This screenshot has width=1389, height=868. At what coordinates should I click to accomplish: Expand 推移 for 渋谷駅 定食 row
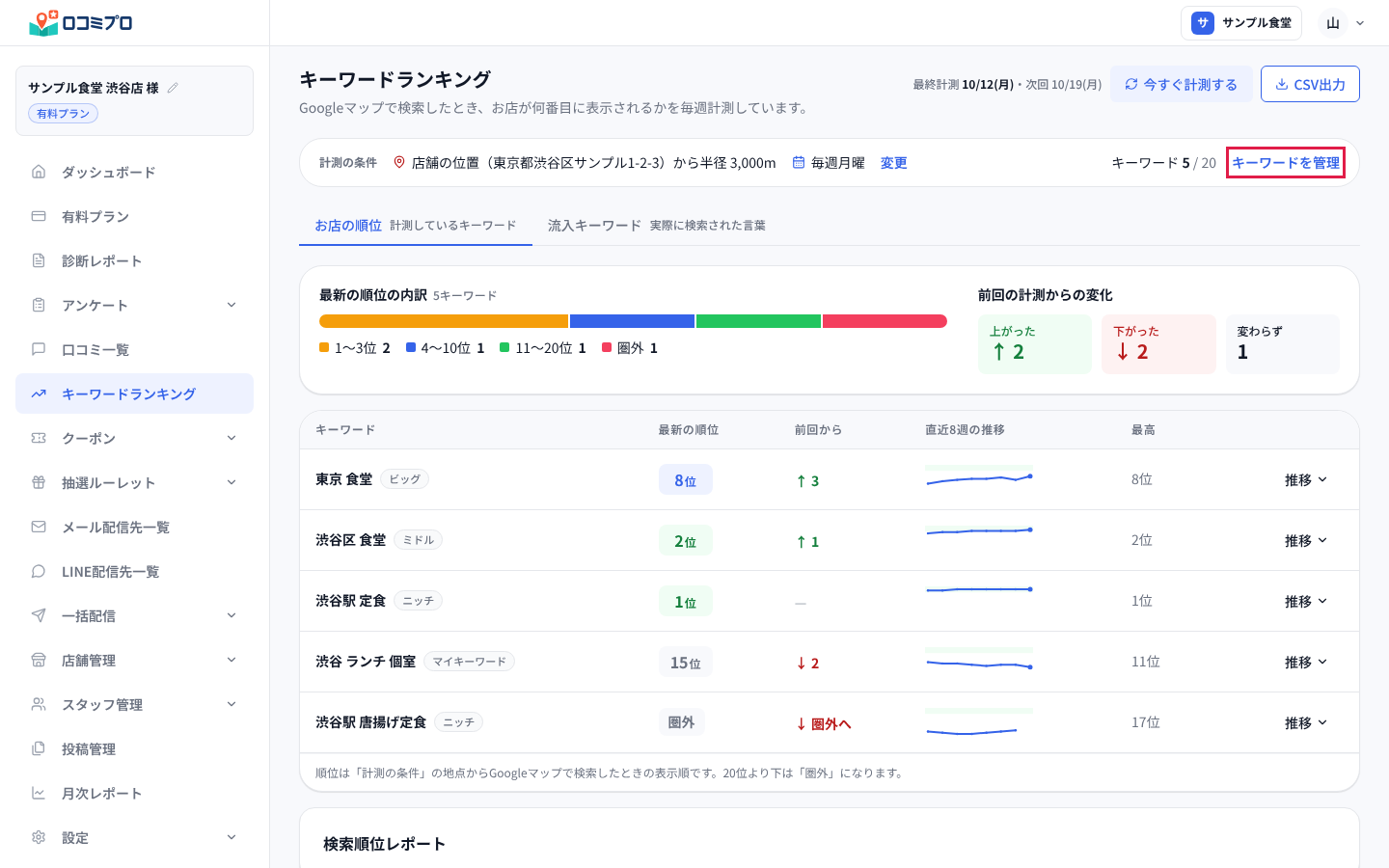(1306, 601)
